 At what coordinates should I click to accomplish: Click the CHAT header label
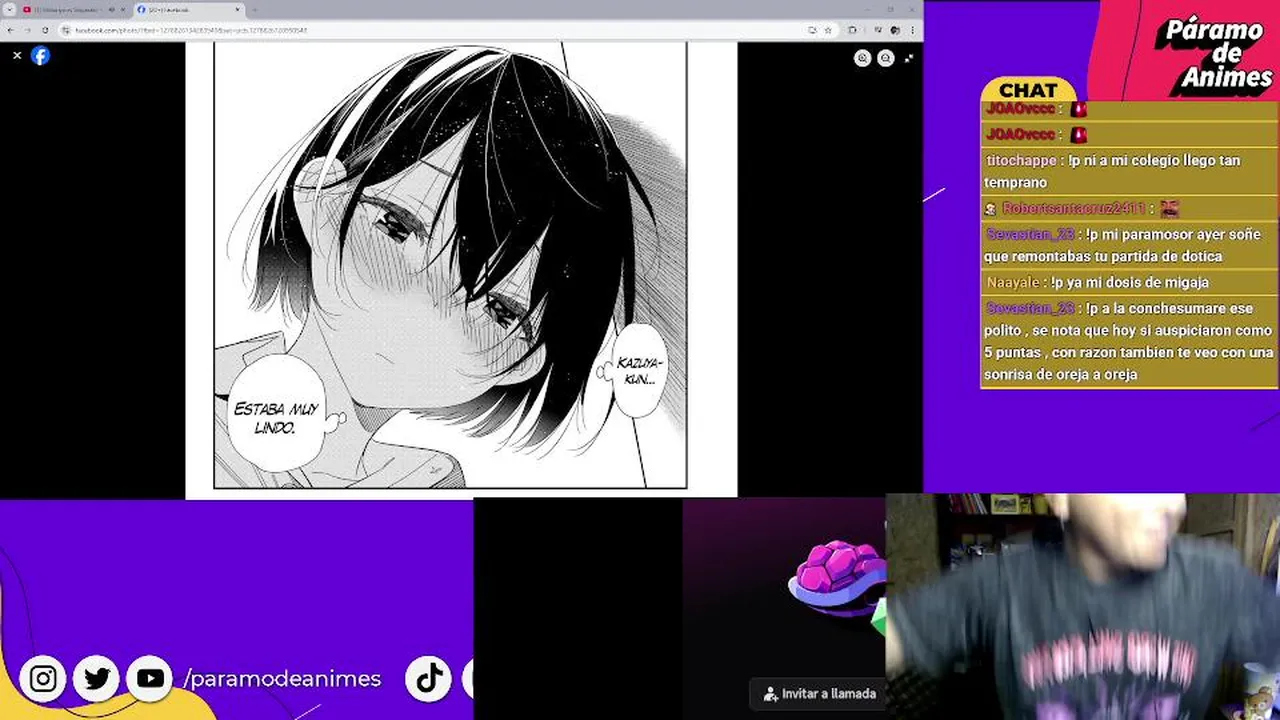coord(1028,90)
